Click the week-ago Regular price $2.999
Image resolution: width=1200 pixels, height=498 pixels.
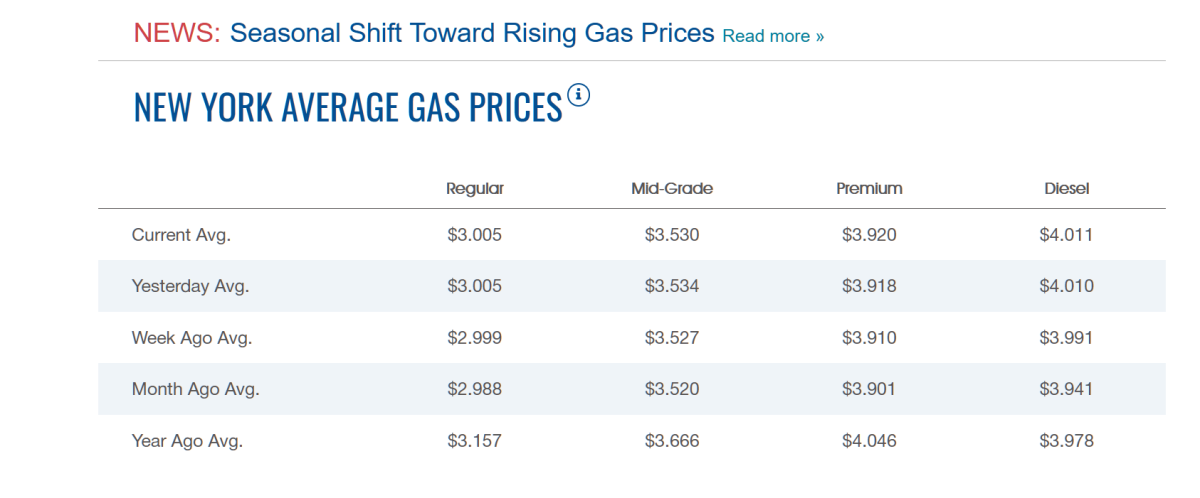pyautogui.click(x=474, y=338)
